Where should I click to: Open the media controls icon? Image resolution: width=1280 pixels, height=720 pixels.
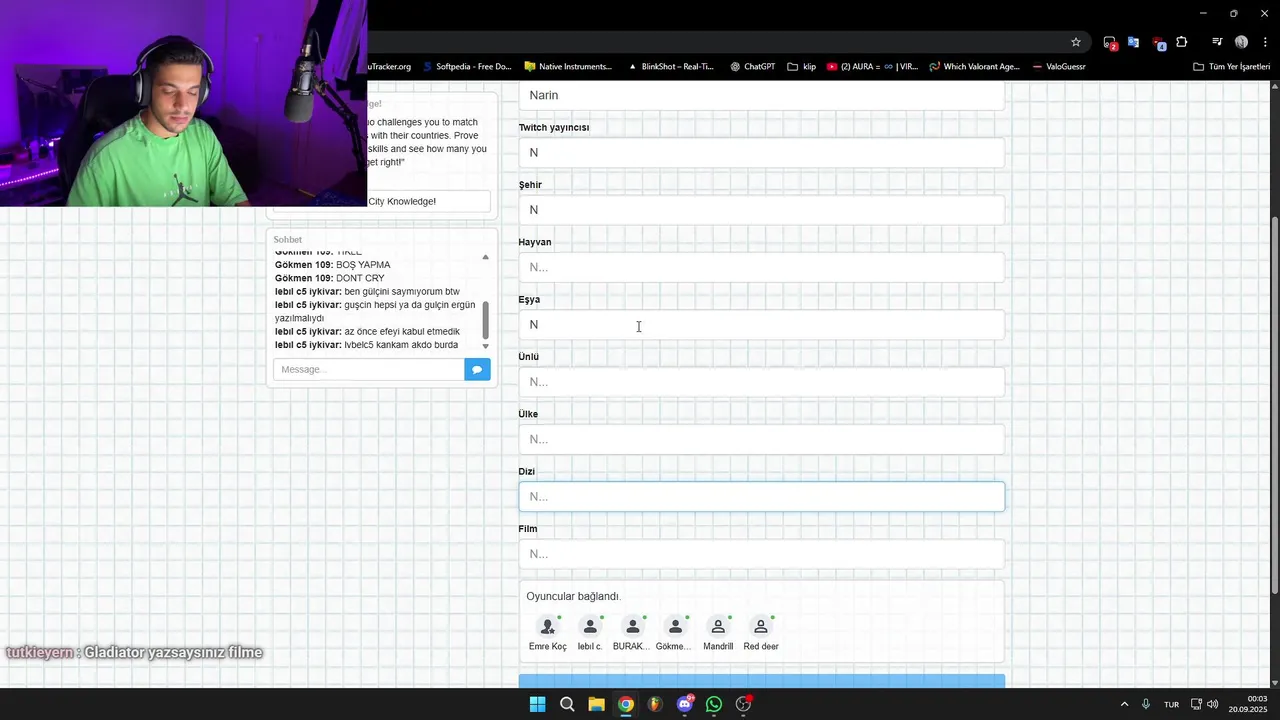[1217, 42]
